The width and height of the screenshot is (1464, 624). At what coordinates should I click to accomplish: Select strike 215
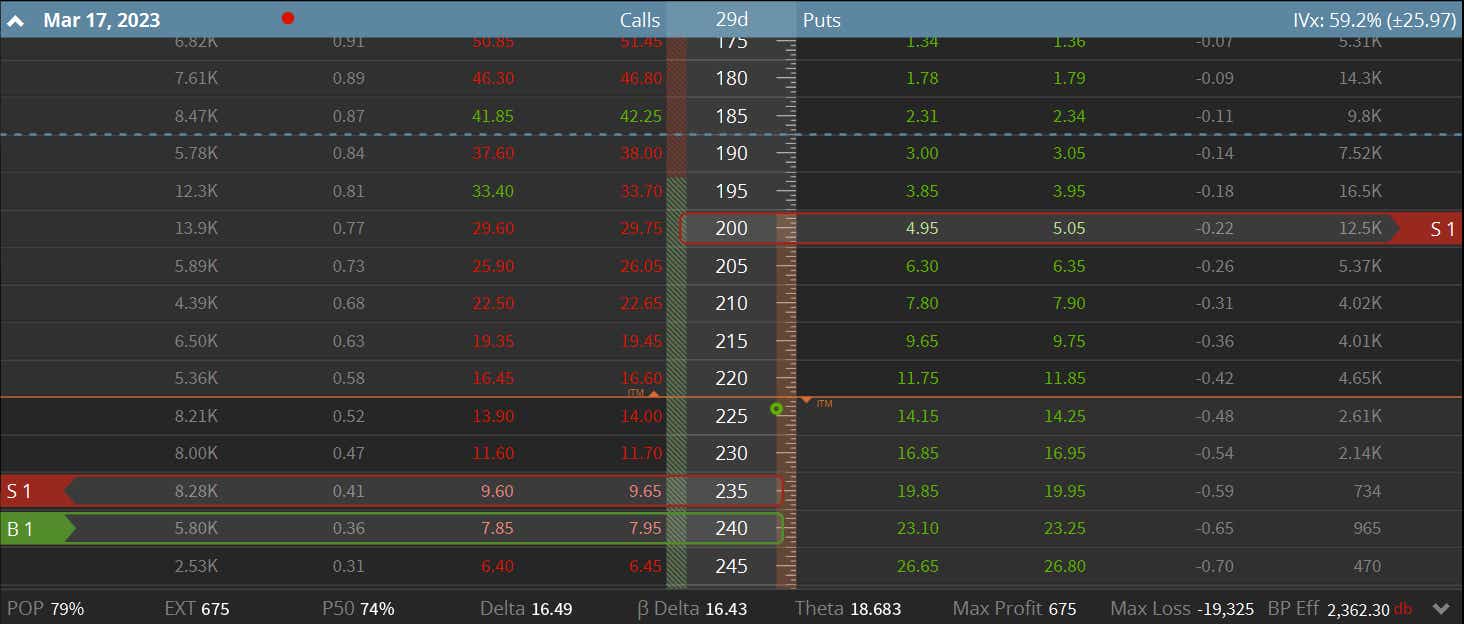click(x=731, y=341)
